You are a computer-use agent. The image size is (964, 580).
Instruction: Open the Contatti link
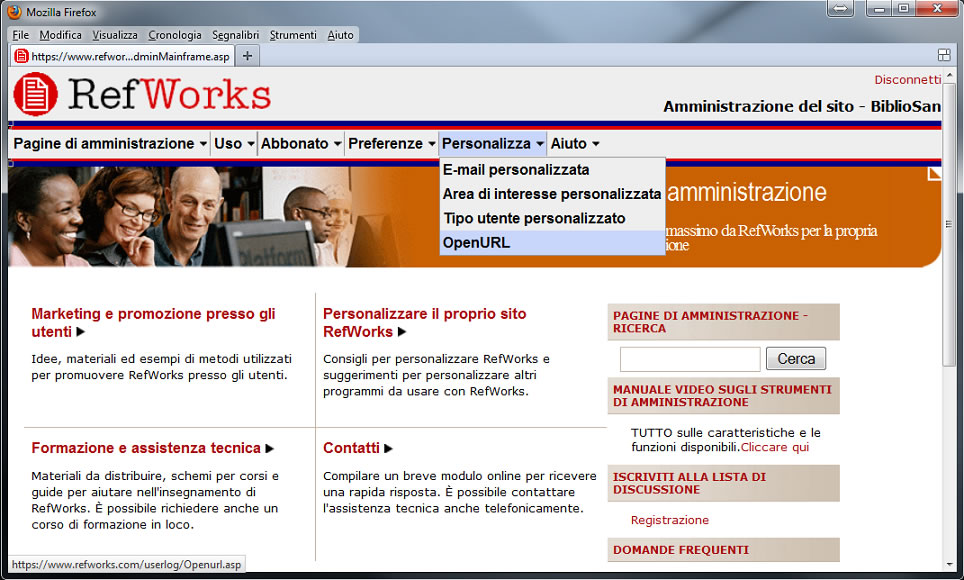(x=351, y=448)
